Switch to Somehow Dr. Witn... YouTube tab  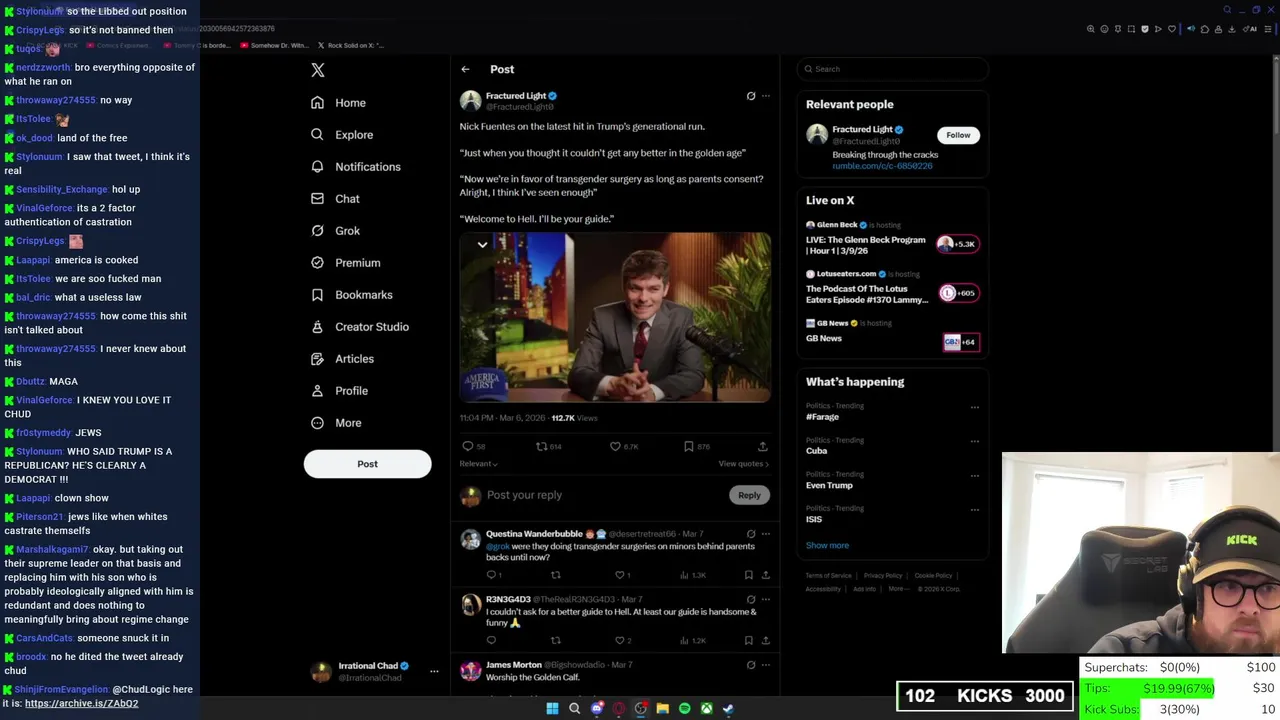pos(273,45)
